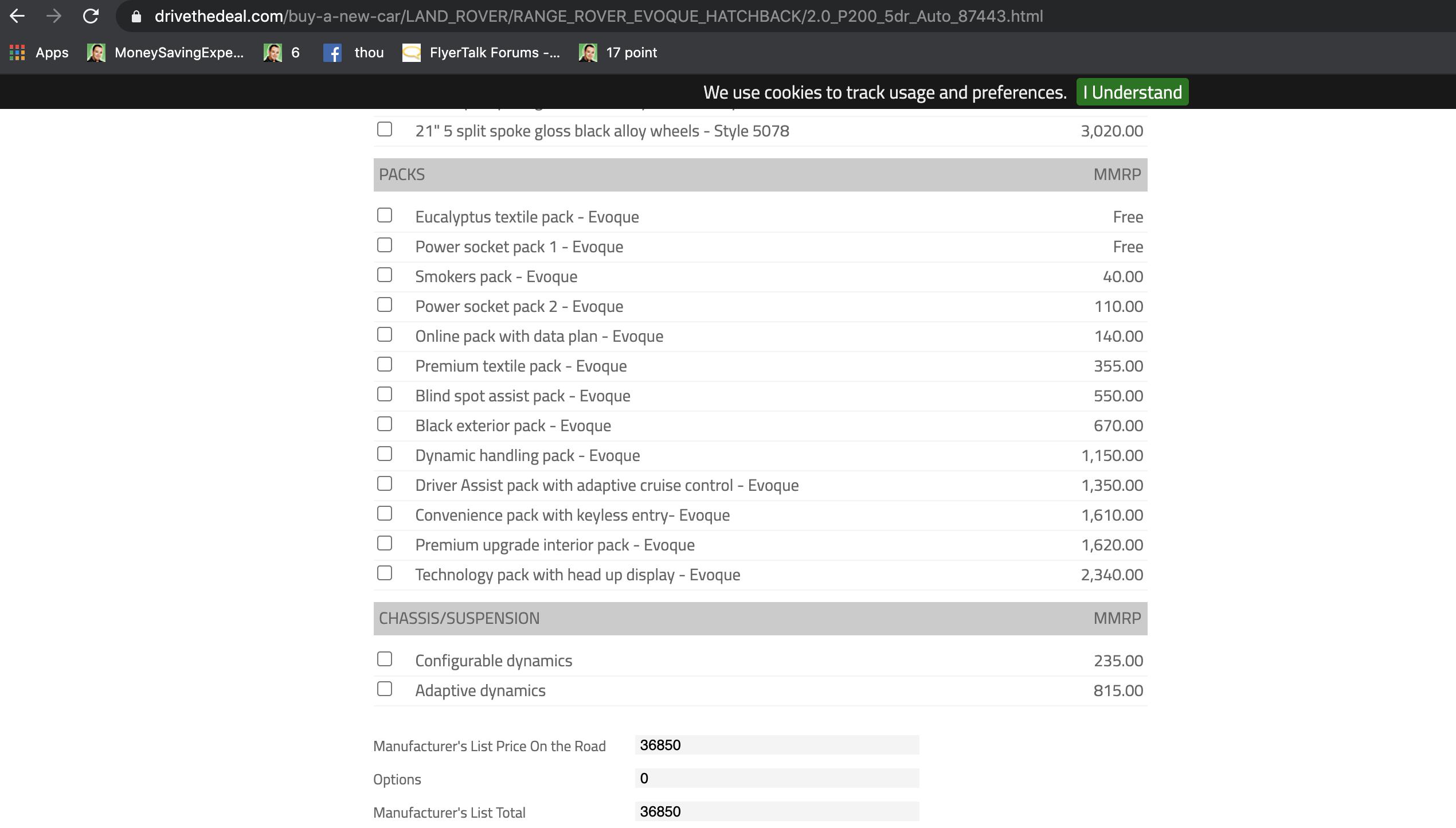
Task: Click the I Understand cookie button
Action: pos(1132,92)
